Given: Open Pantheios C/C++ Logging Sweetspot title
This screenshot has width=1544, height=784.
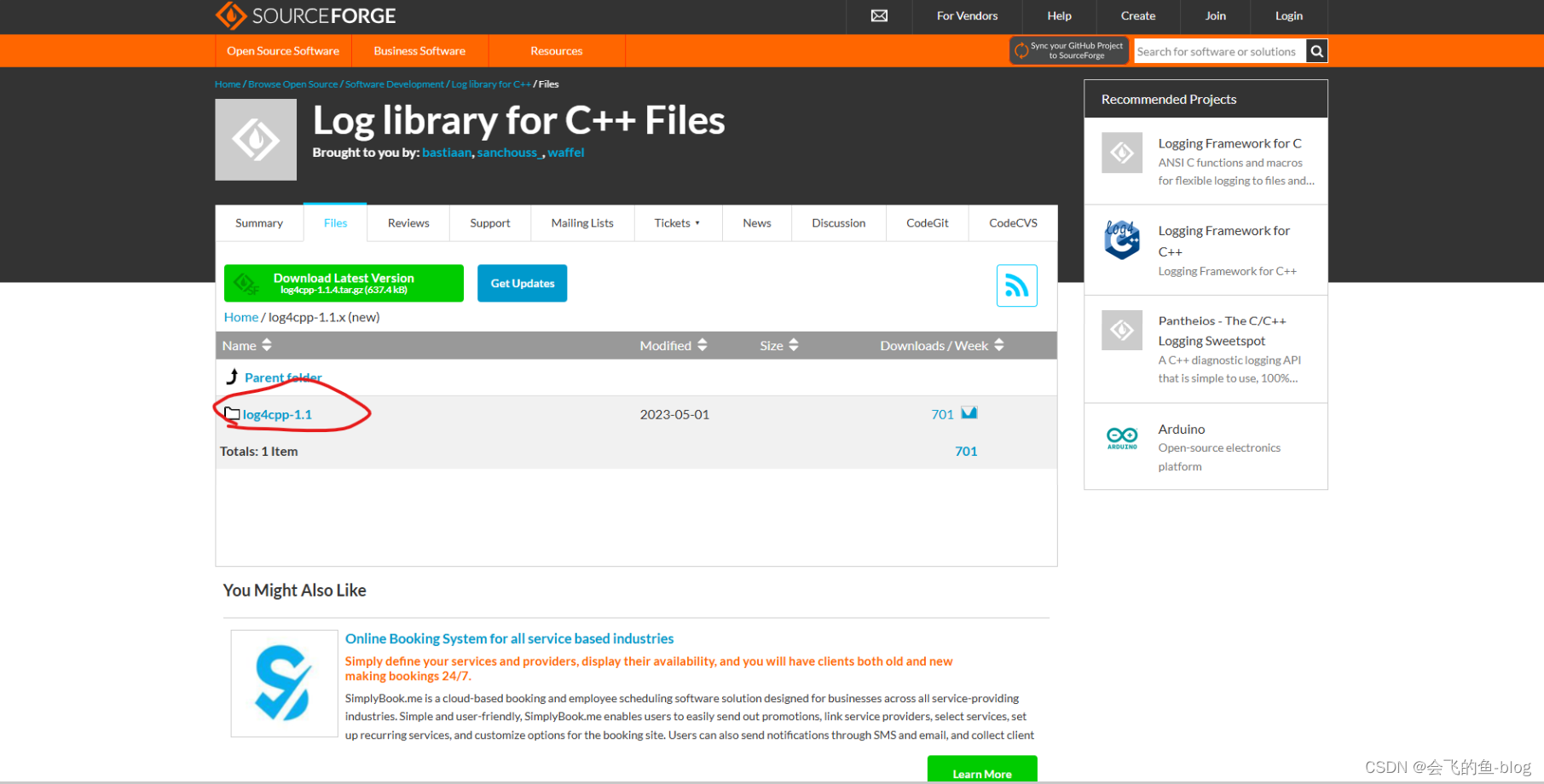Looking at the screenshot, I should [1222, 331].
